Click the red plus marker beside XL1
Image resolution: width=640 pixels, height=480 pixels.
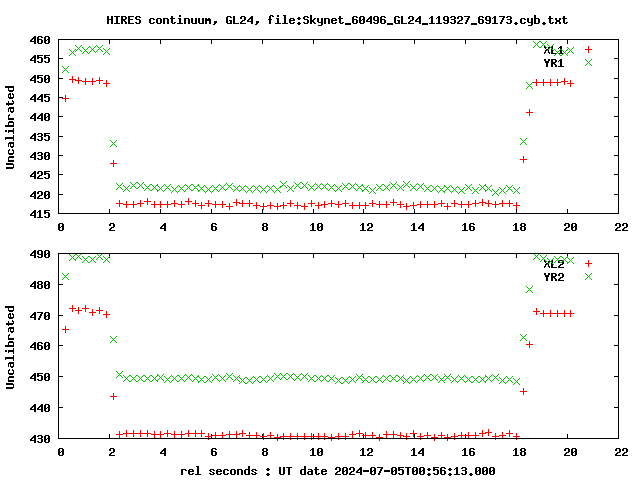[x=588, y=50]
